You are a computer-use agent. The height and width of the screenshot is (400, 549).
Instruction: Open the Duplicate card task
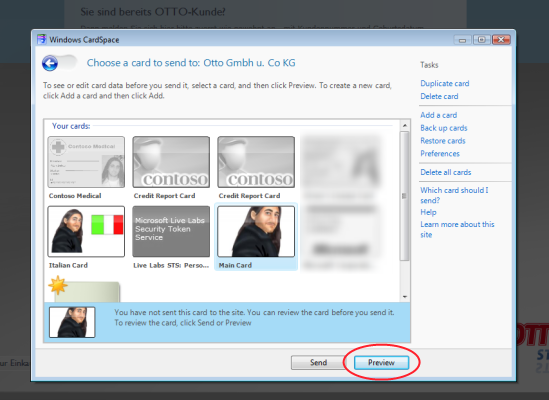[445, 83]
